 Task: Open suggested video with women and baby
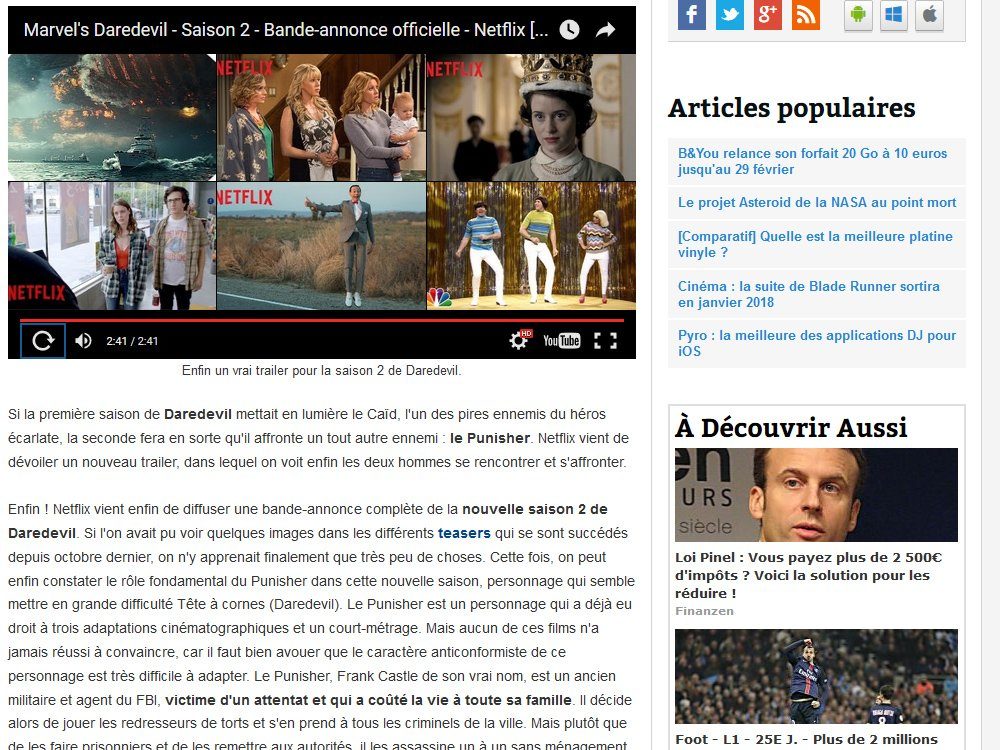click(x=321, y=117)
